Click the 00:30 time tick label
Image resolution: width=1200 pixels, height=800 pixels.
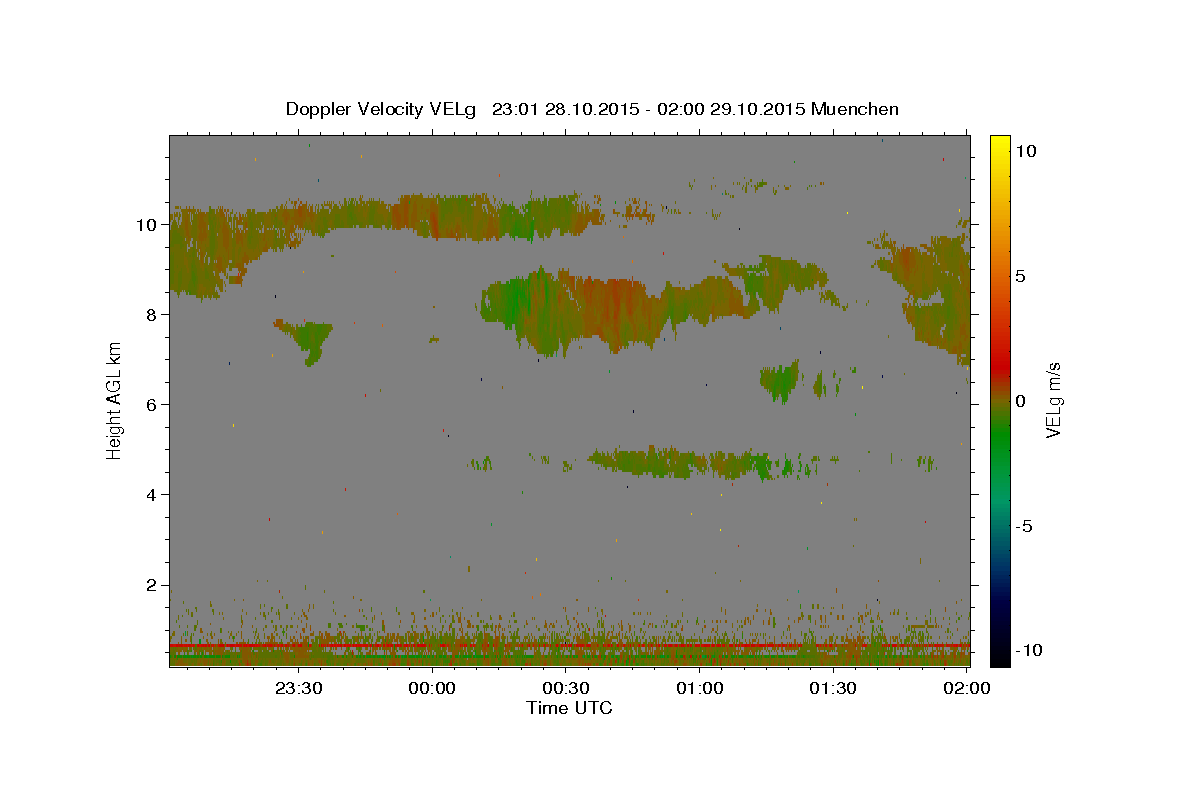566,688
